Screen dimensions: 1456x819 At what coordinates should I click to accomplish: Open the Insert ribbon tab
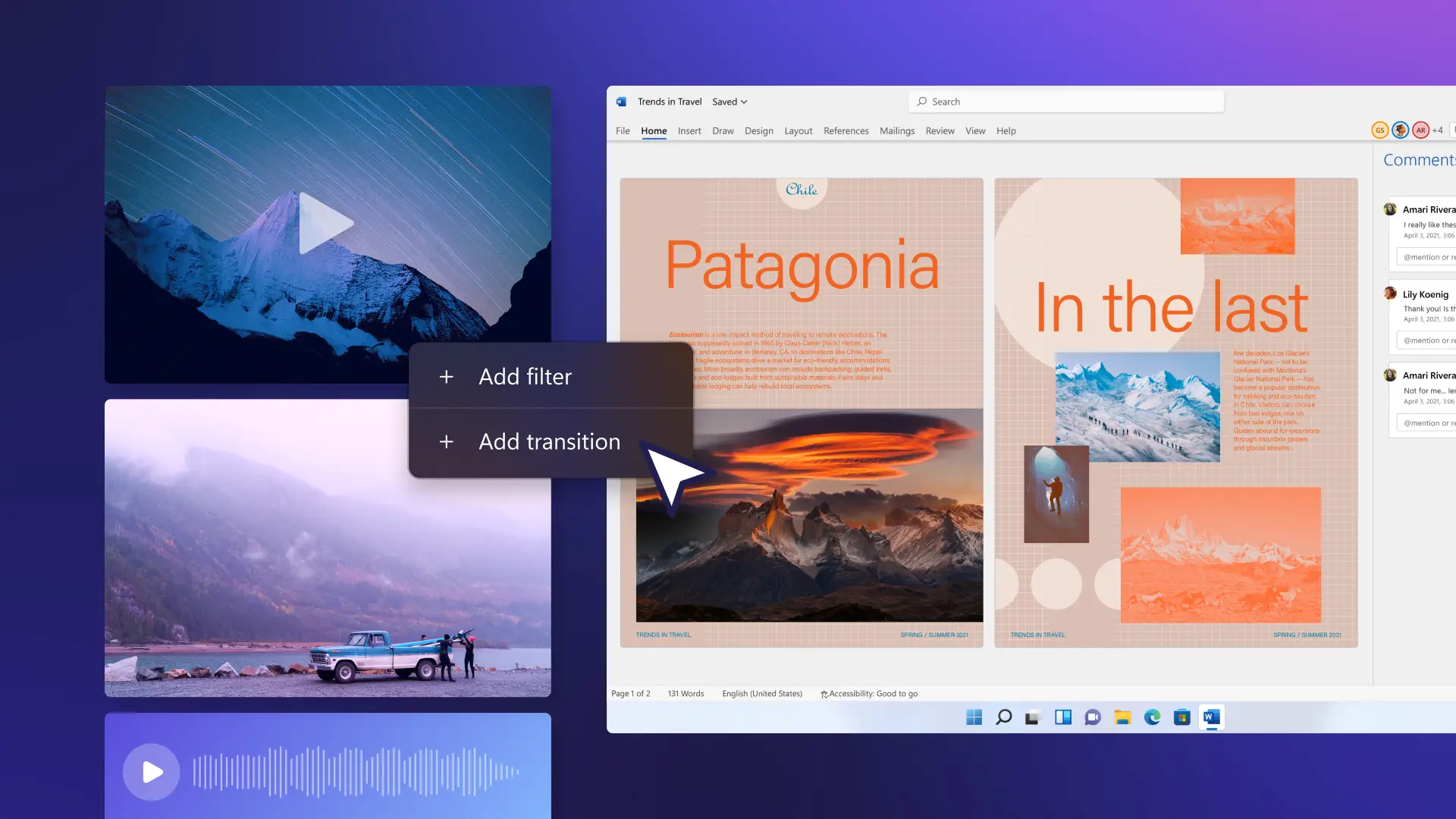click(x=689, y=131)
